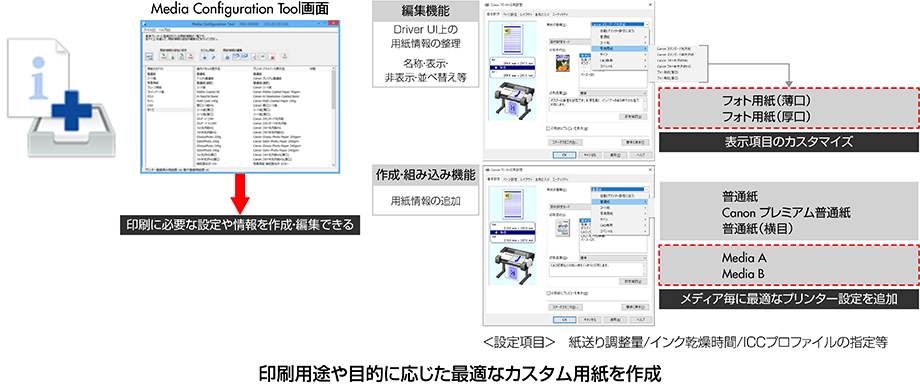
Task: Click 詳細設定 button in upper driver dialog
Action: [x=633, y=116]
